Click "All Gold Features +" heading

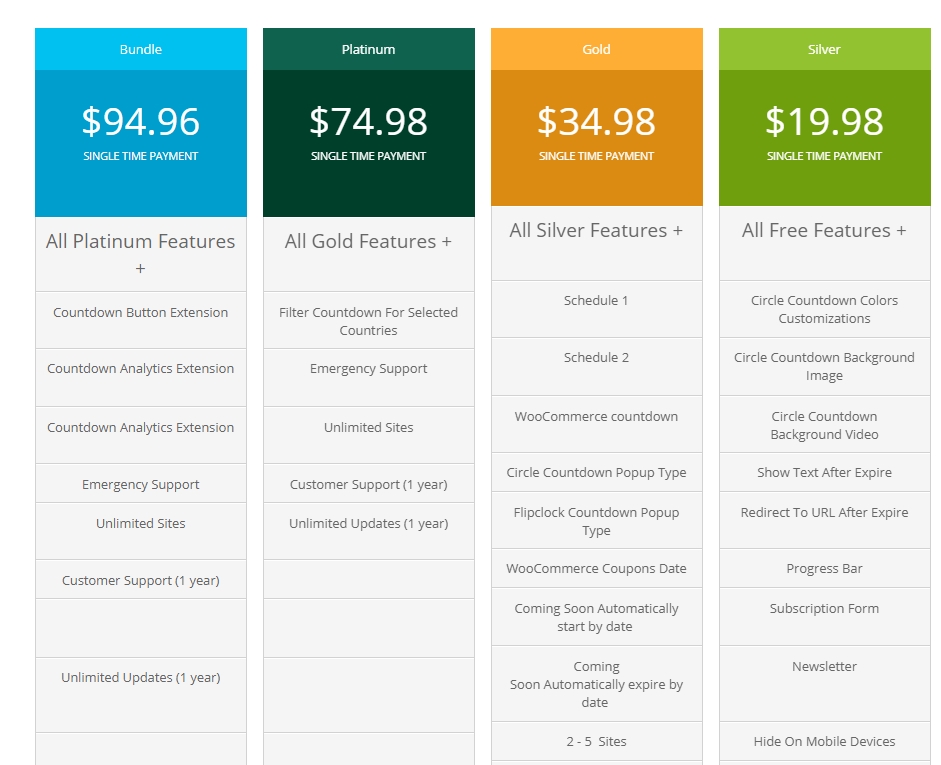tap(368, 241)
